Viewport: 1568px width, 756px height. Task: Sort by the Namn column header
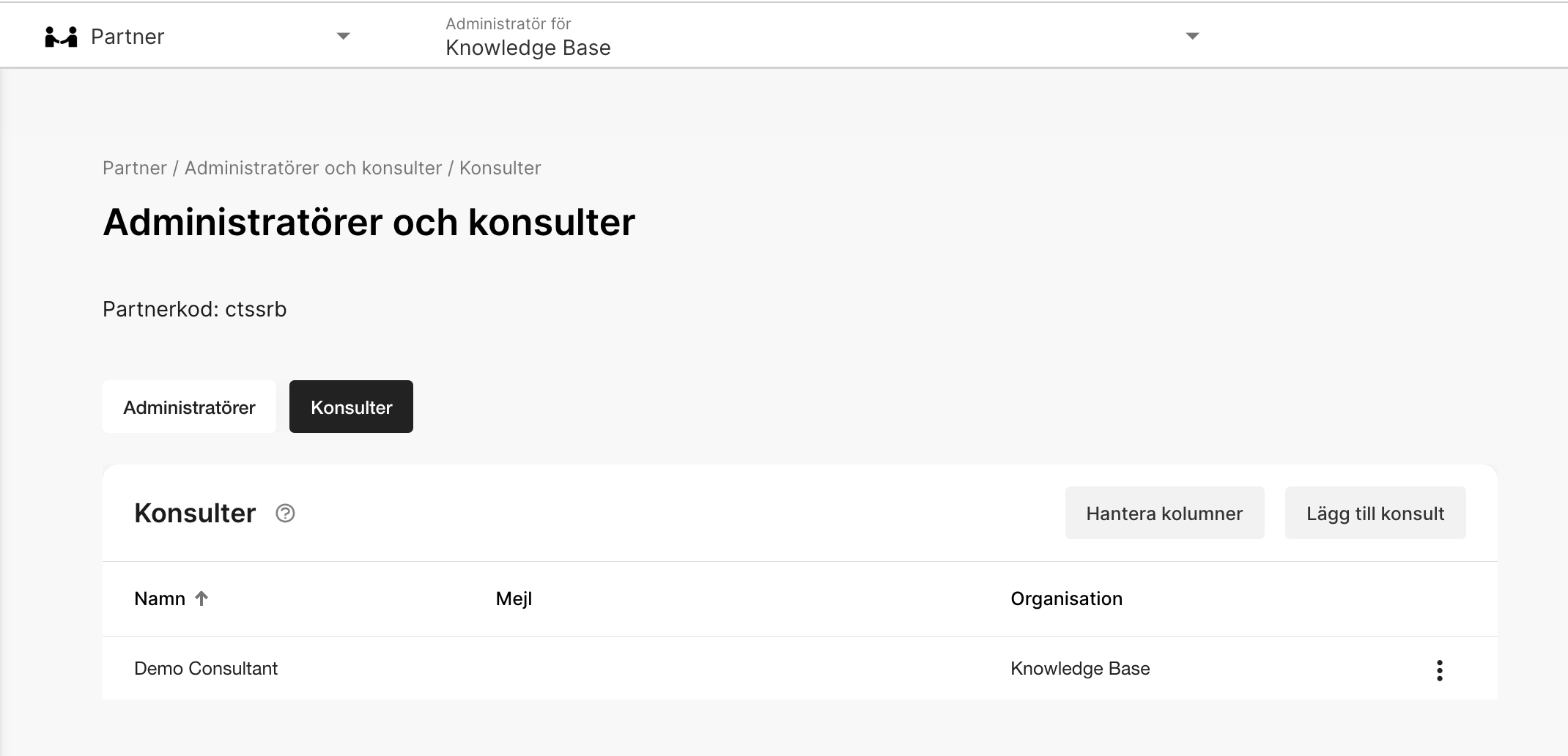pos(160,598)
